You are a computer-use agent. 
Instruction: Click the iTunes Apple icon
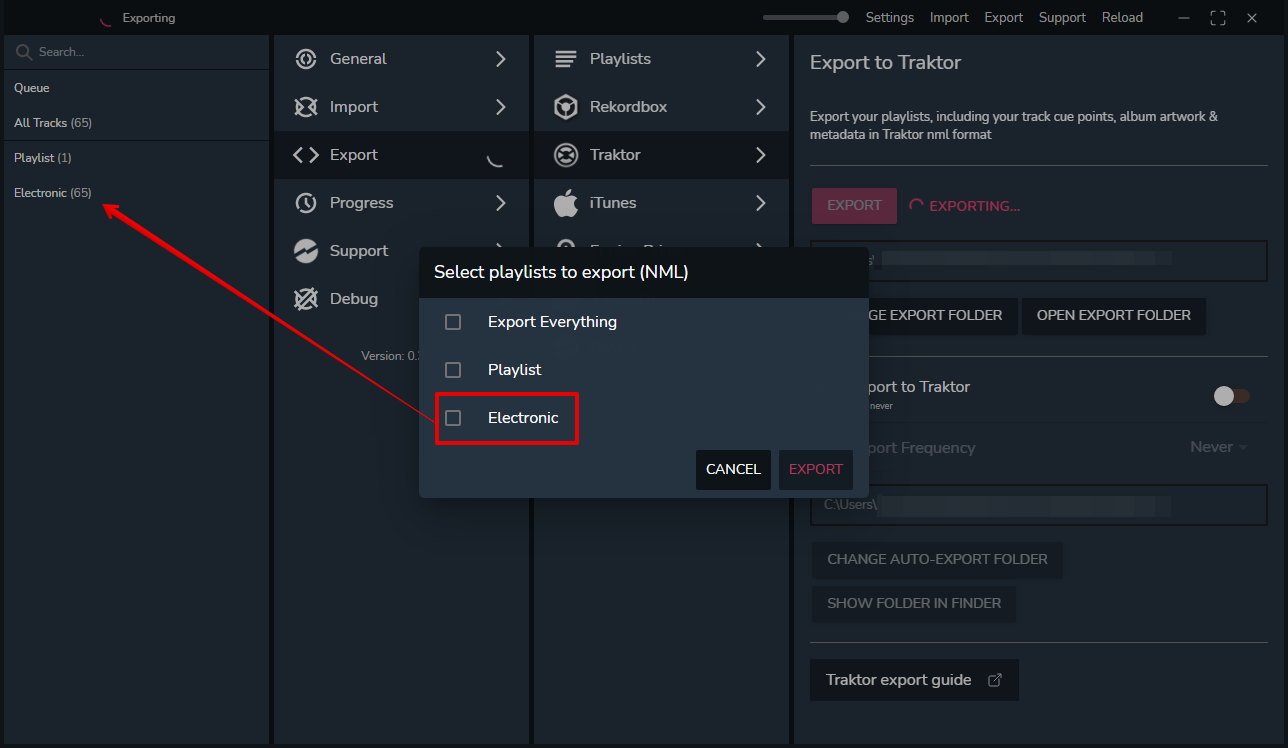(x=566, y=203)
